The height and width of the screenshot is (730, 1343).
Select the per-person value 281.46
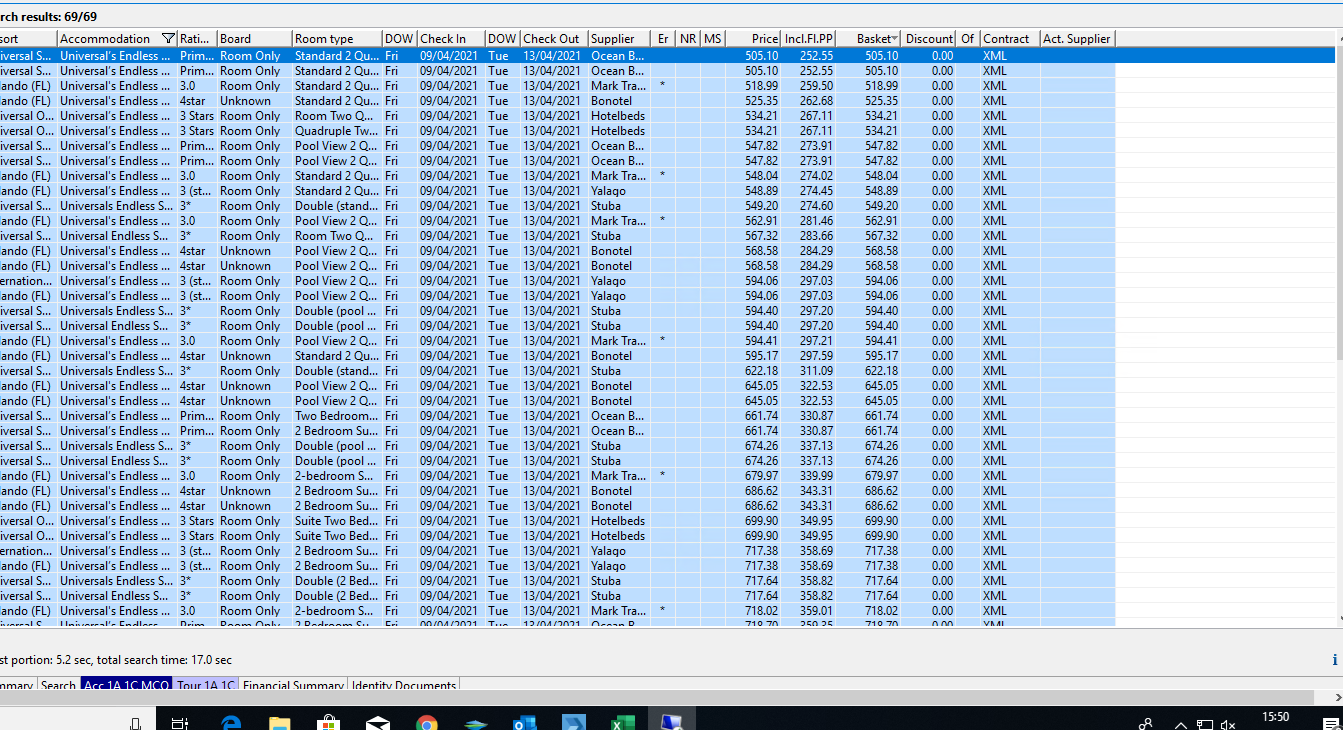pos(816,221)
